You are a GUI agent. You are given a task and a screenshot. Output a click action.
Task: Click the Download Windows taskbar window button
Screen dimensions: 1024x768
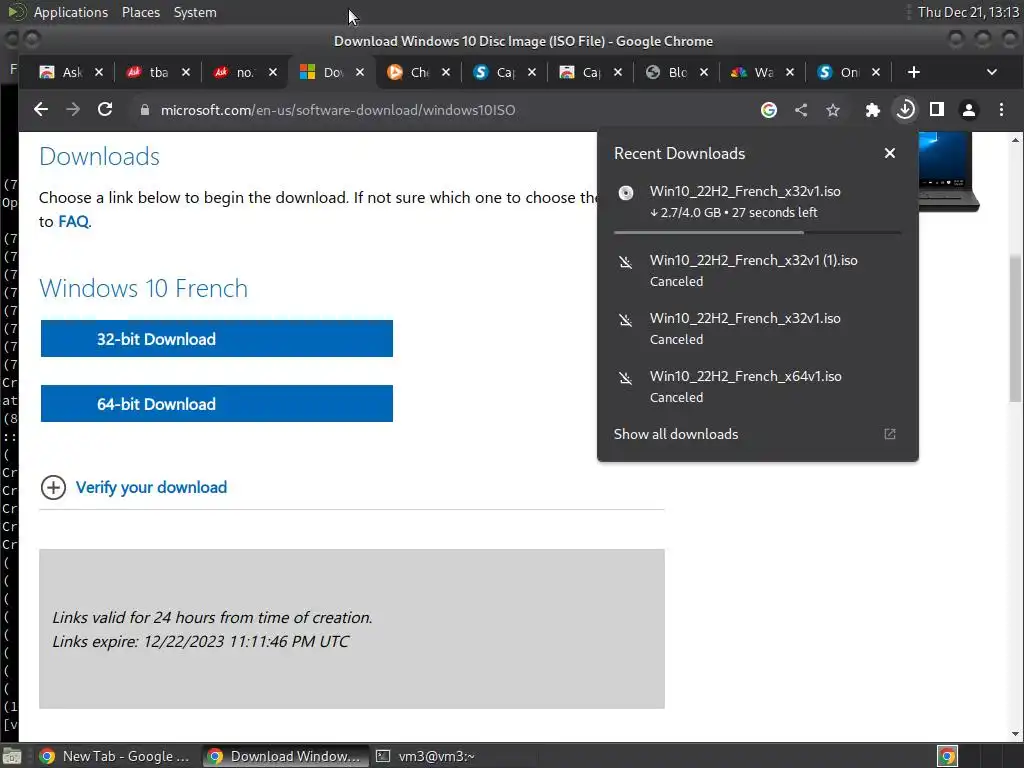[285, 756]
